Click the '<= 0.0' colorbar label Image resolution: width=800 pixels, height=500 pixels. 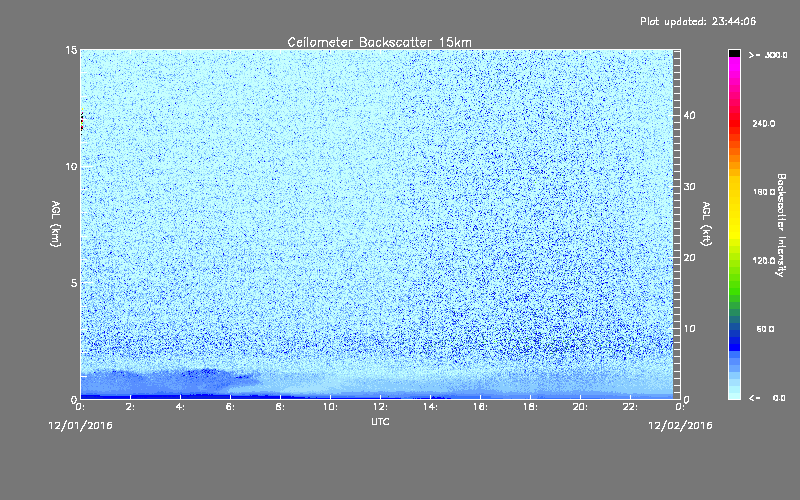(768, 398)
